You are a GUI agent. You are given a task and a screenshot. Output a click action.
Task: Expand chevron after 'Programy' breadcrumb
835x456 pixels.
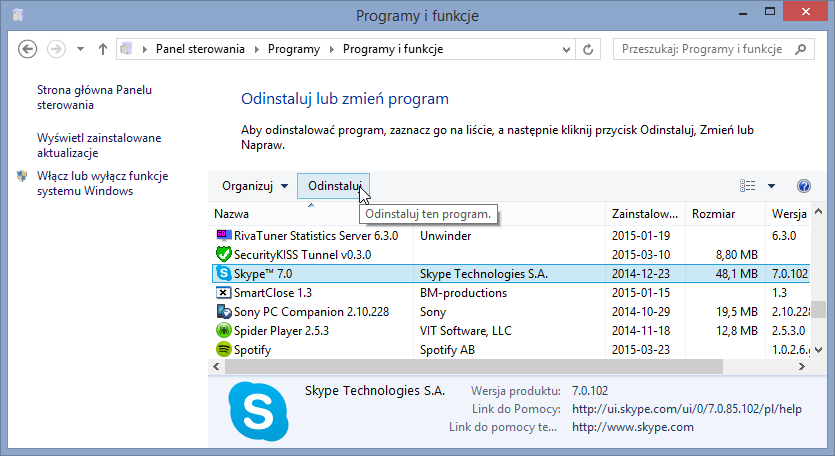(332, 49)
